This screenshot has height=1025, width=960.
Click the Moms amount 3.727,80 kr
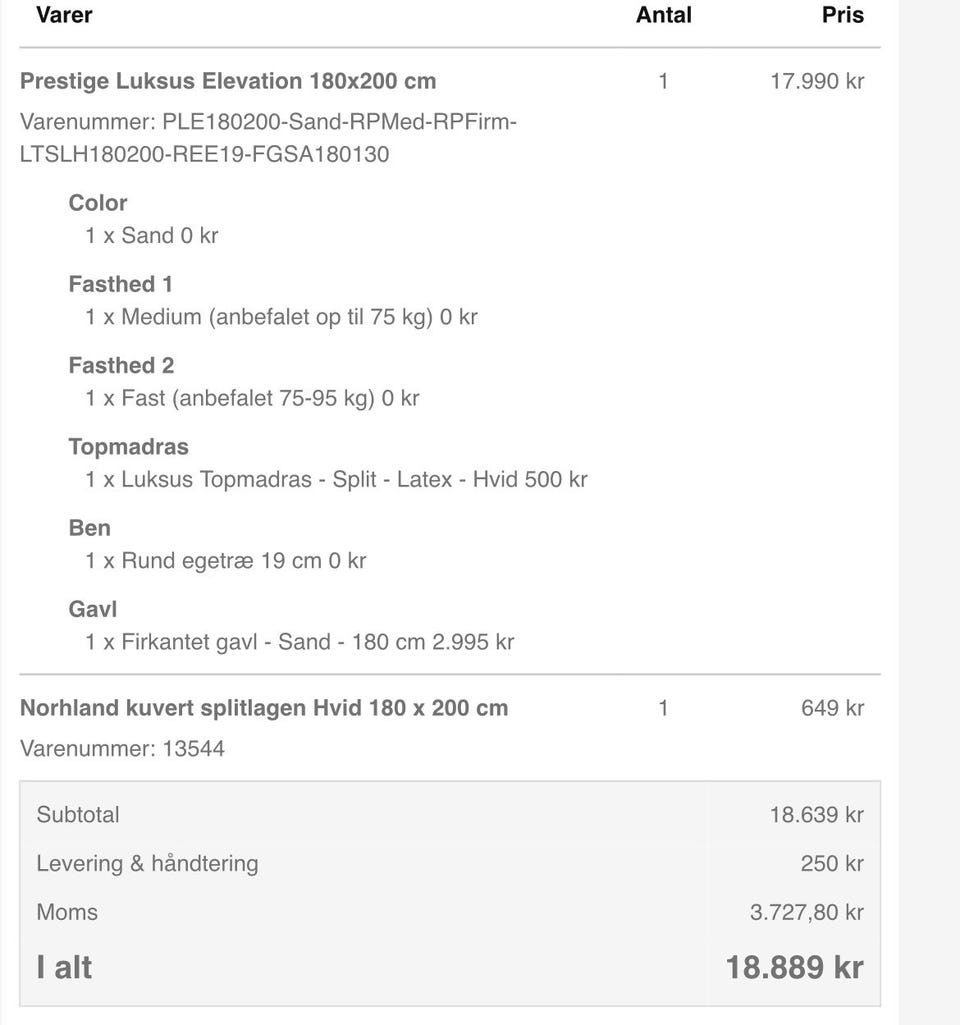[806, 912]
